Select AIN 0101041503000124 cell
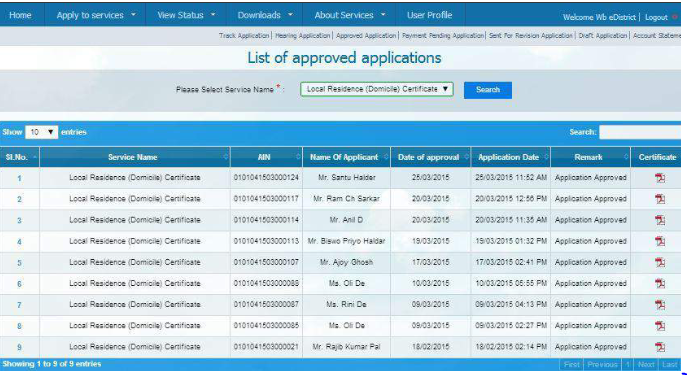The width and height of the screenshot is (687, 375). coord(266,178)
